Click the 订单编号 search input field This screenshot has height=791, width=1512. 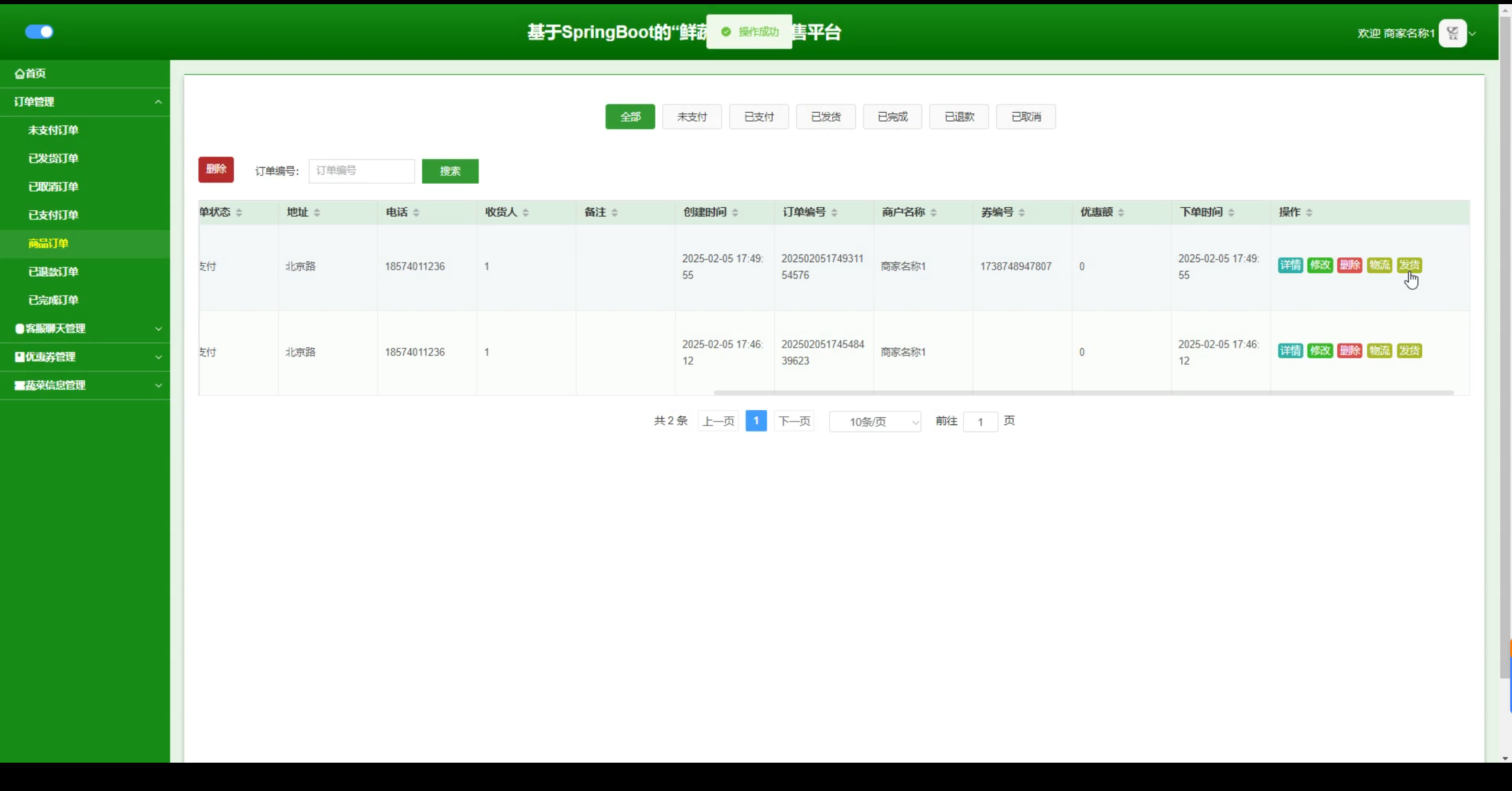[x=361, y=171]
